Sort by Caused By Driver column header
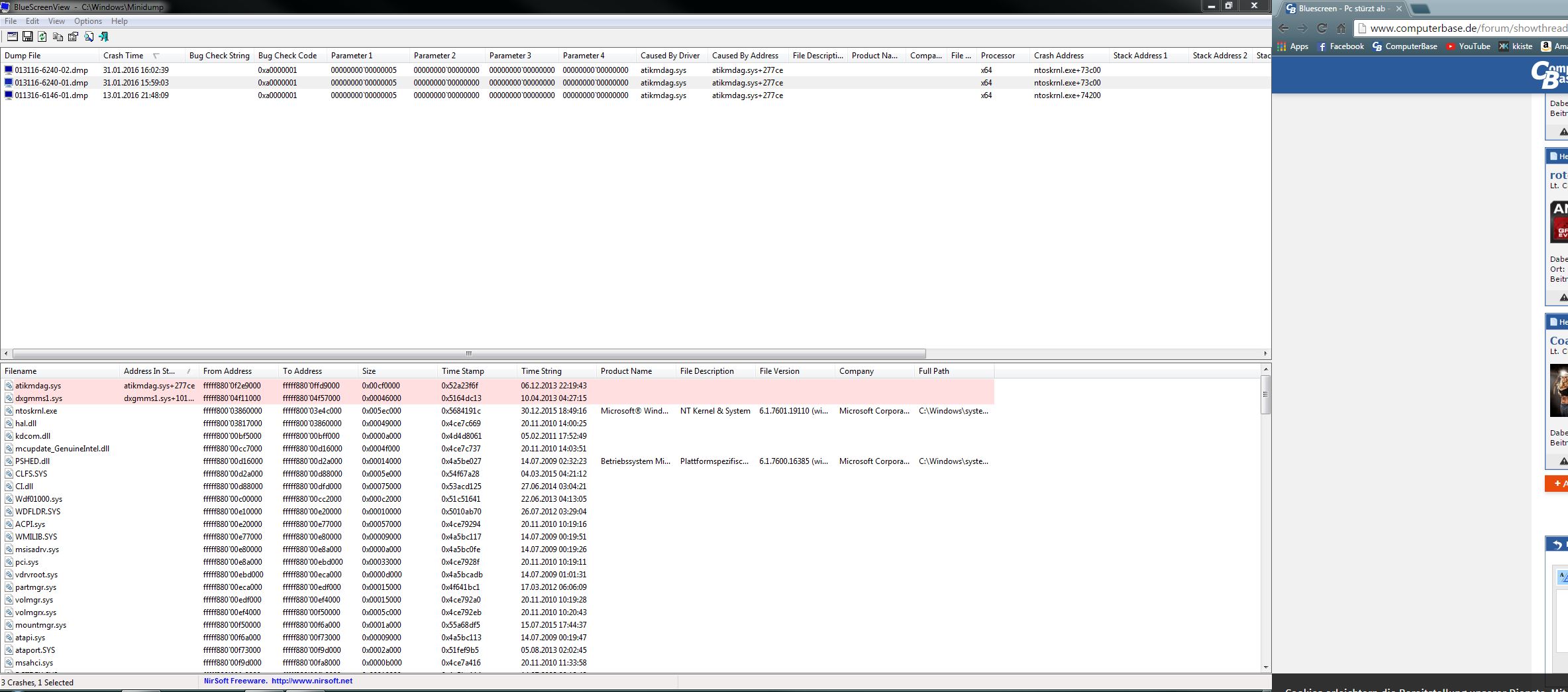This screenshot has width=1568, height=692. click(x=672, y=56)
